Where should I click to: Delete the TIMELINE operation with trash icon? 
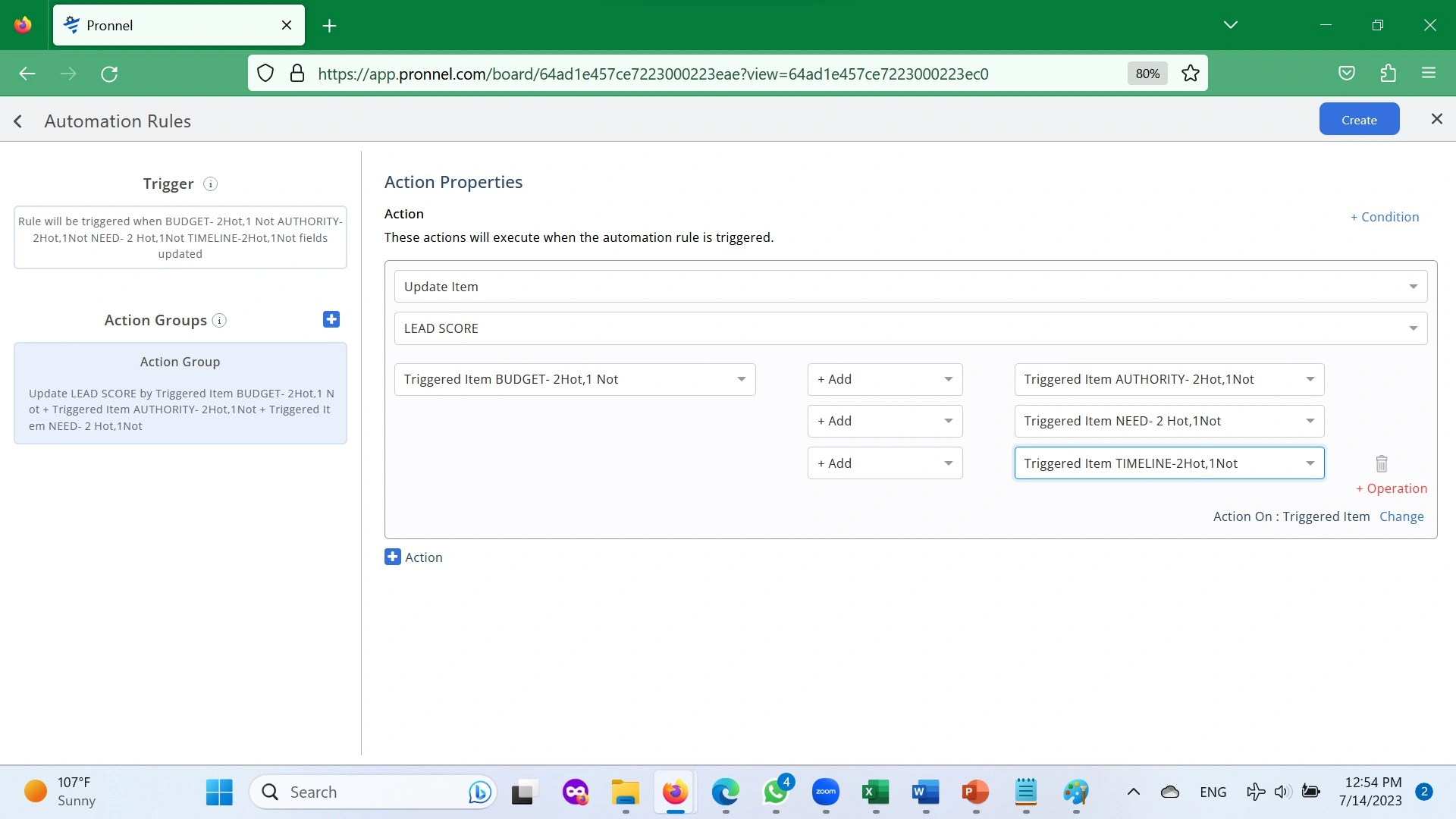click(x=1382, y=463)
